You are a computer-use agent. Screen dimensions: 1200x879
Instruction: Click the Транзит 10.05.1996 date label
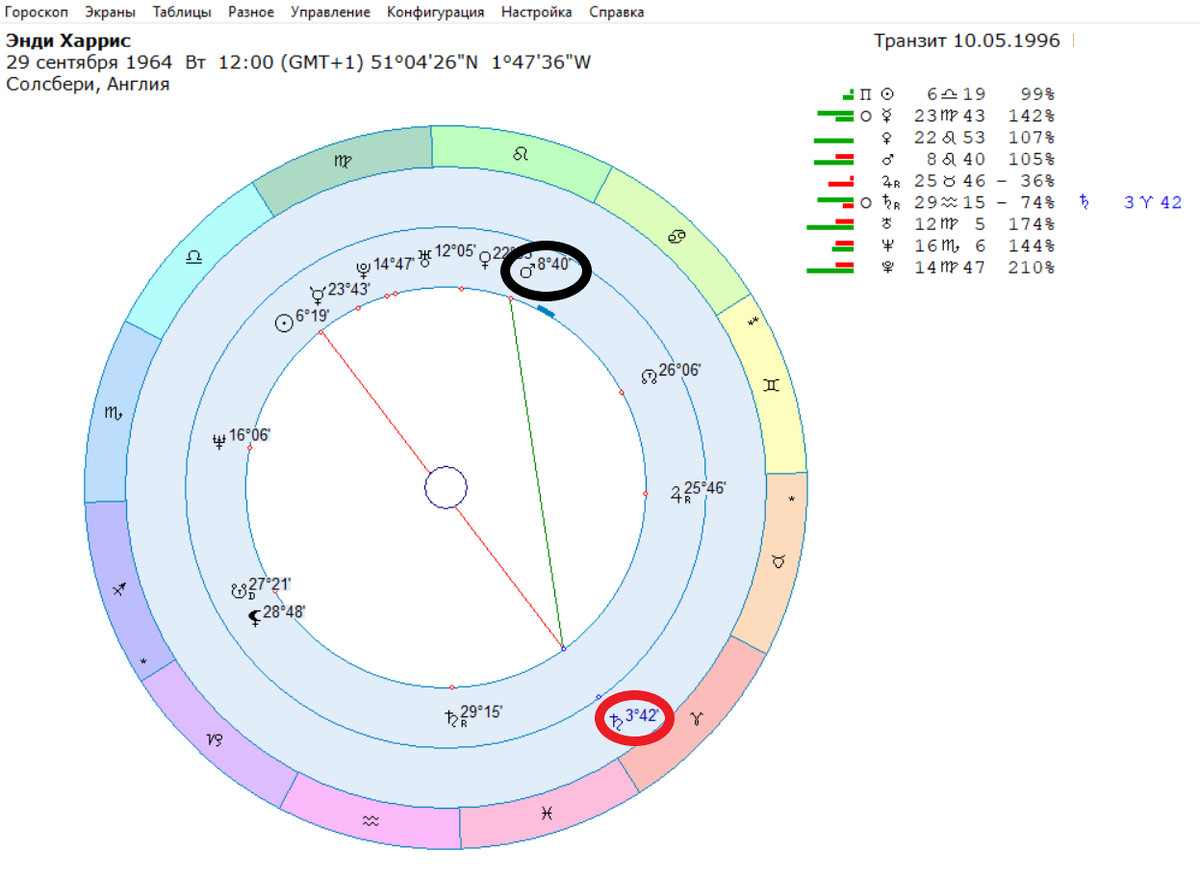point(967,41)
